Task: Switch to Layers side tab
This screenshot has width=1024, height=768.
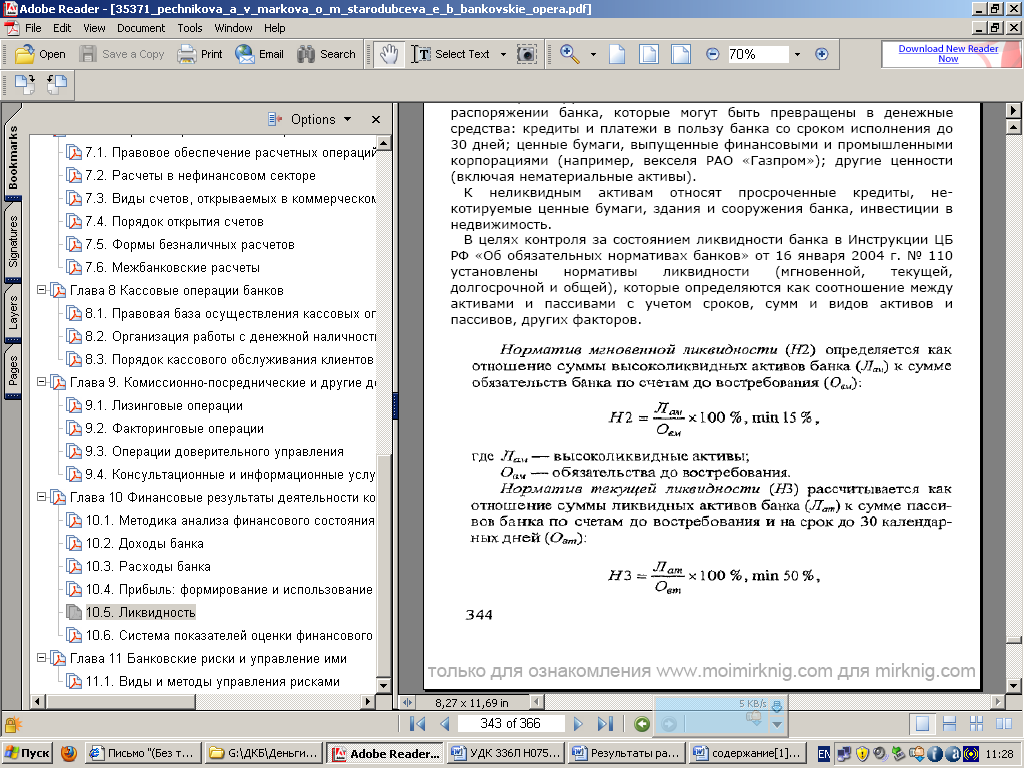Action: pyautogui.click(x=13, y=313)
